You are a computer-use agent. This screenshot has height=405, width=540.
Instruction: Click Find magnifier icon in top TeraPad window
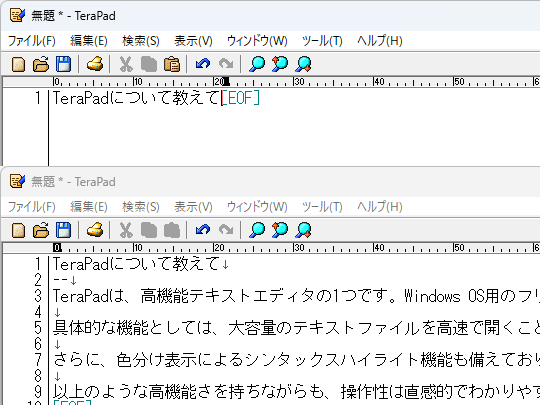click(x=257, y=64)
